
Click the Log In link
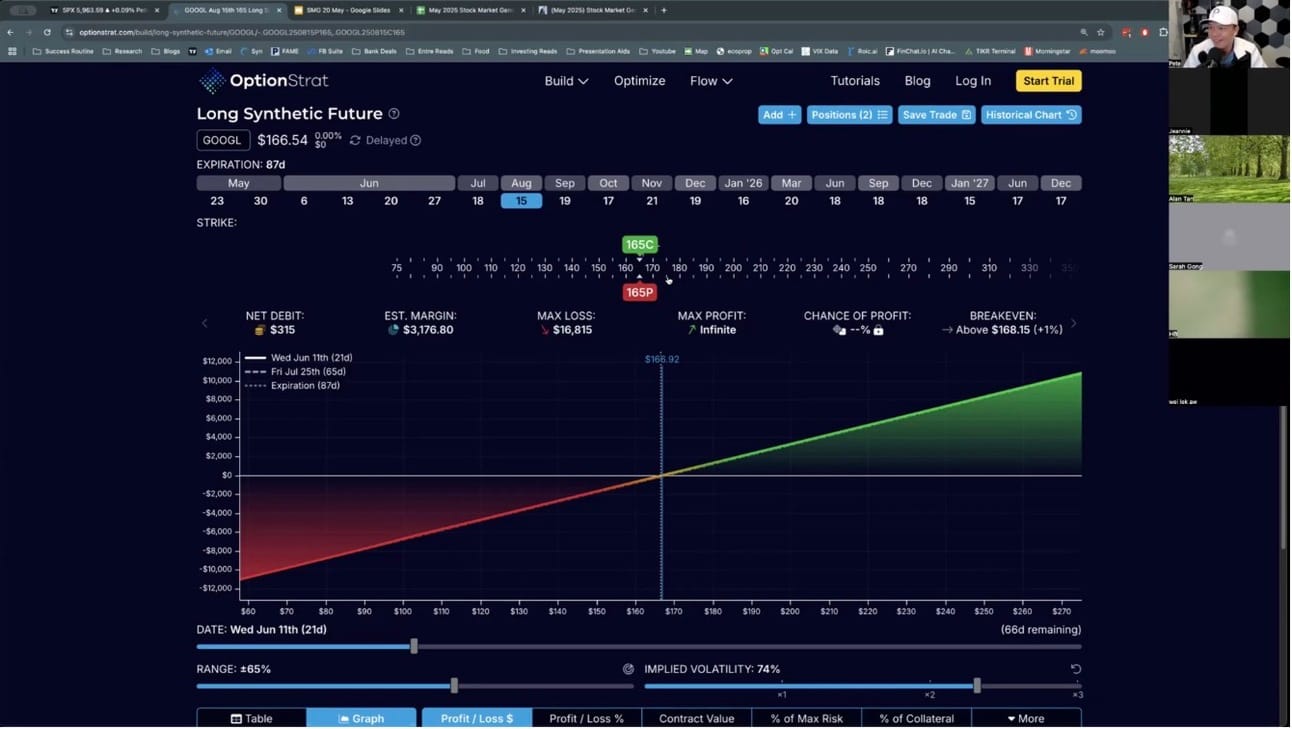coord(973,81)
